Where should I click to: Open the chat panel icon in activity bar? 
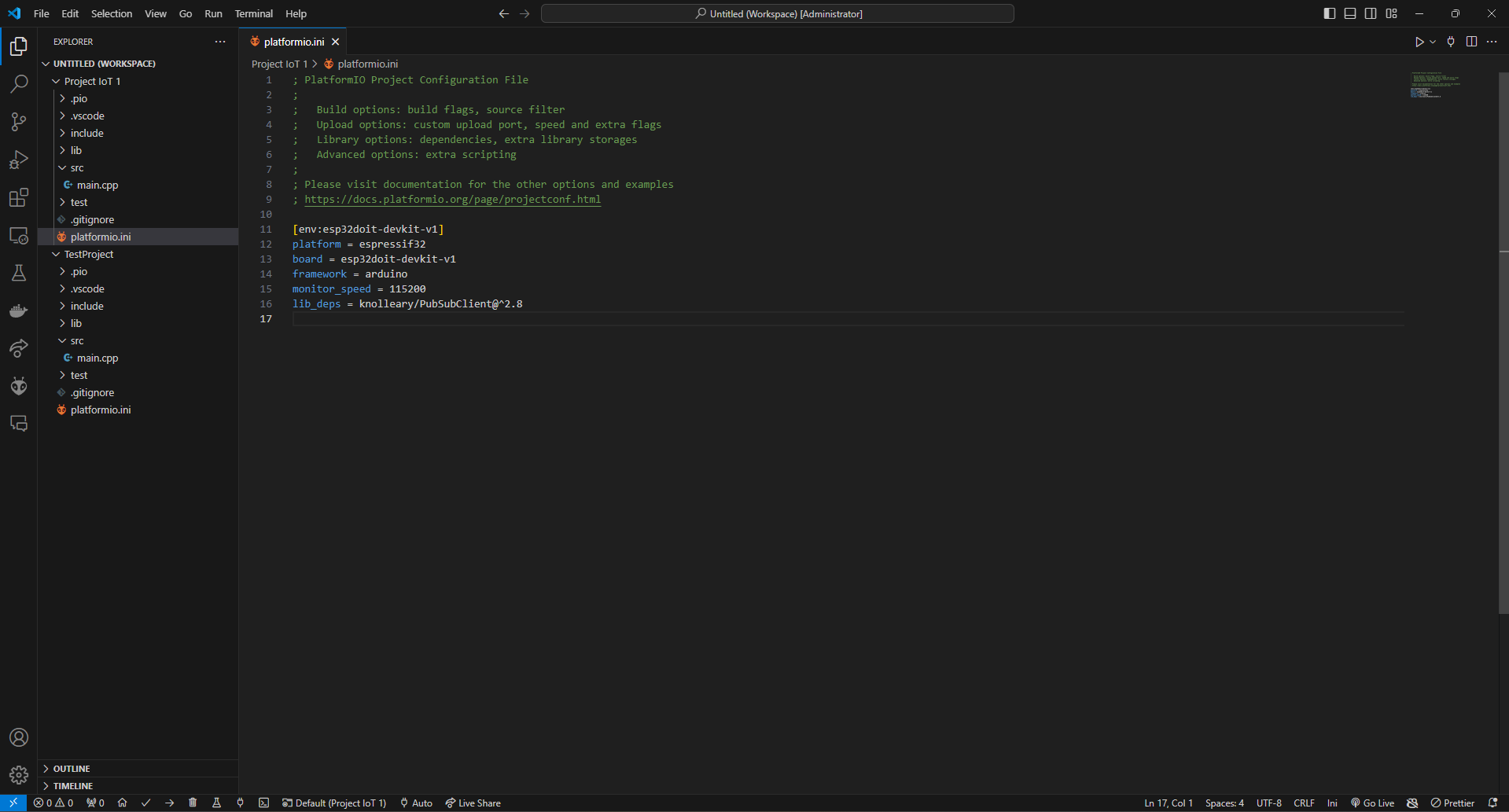pos(19,424)
